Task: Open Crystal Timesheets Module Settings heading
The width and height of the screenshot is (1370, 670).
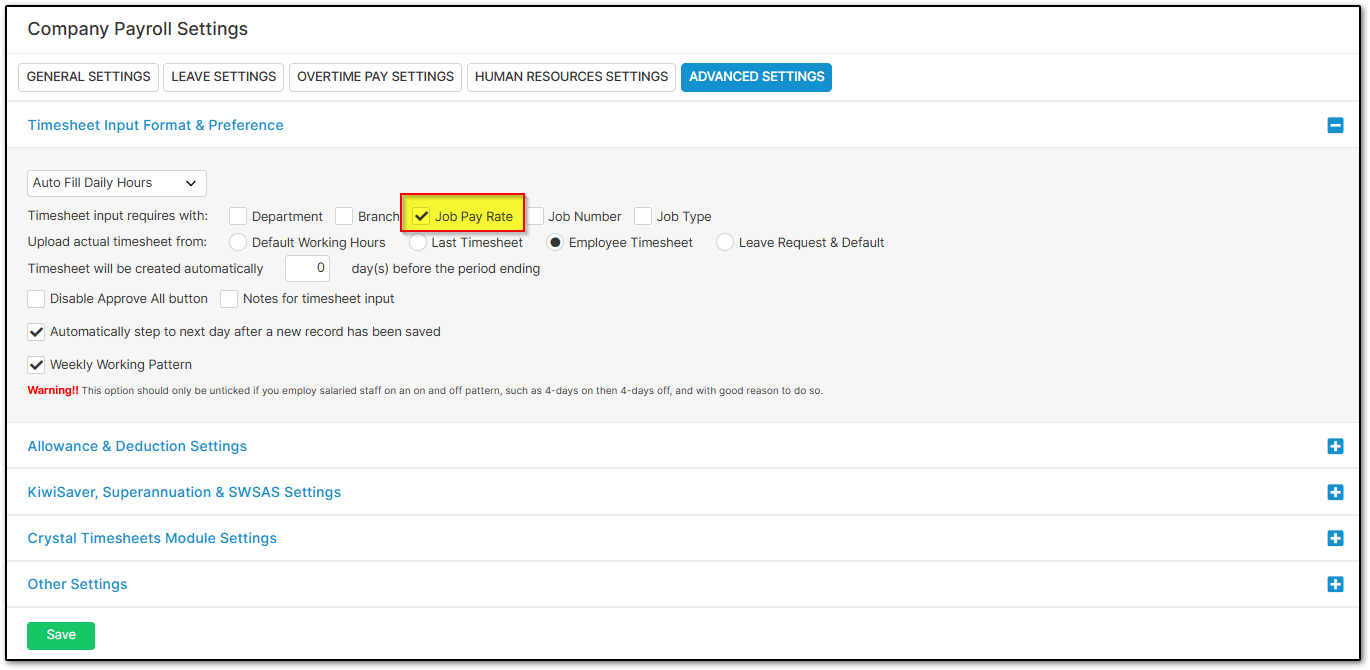Action: coord(152,538)
